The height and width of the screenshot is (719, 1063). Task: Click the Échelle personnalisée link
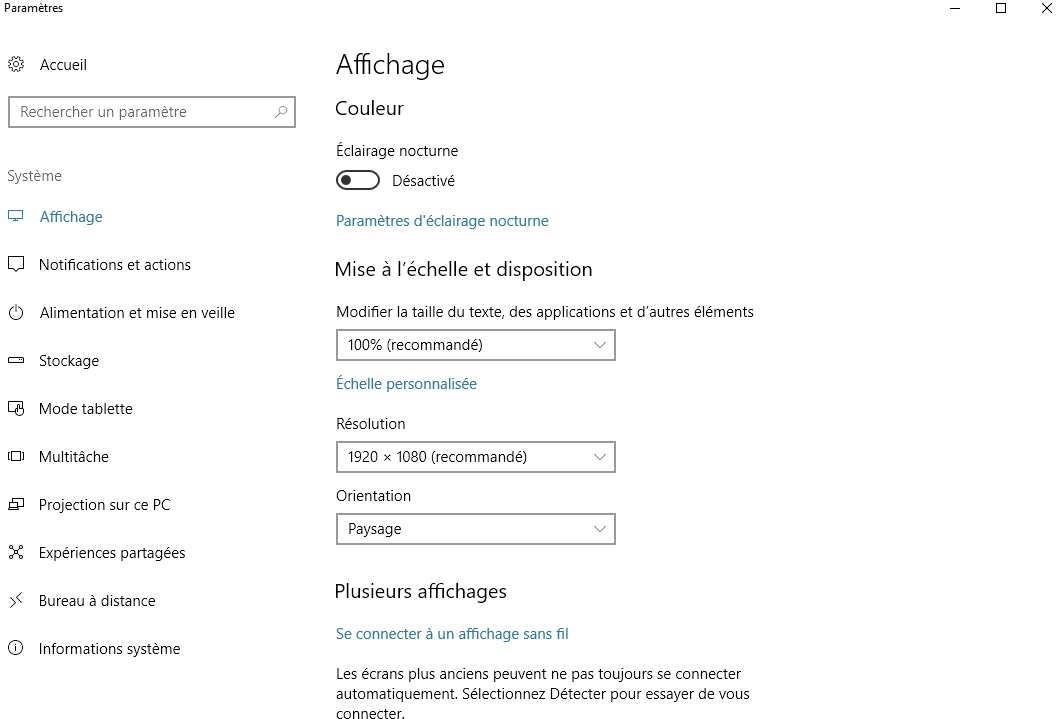point(406,384)
